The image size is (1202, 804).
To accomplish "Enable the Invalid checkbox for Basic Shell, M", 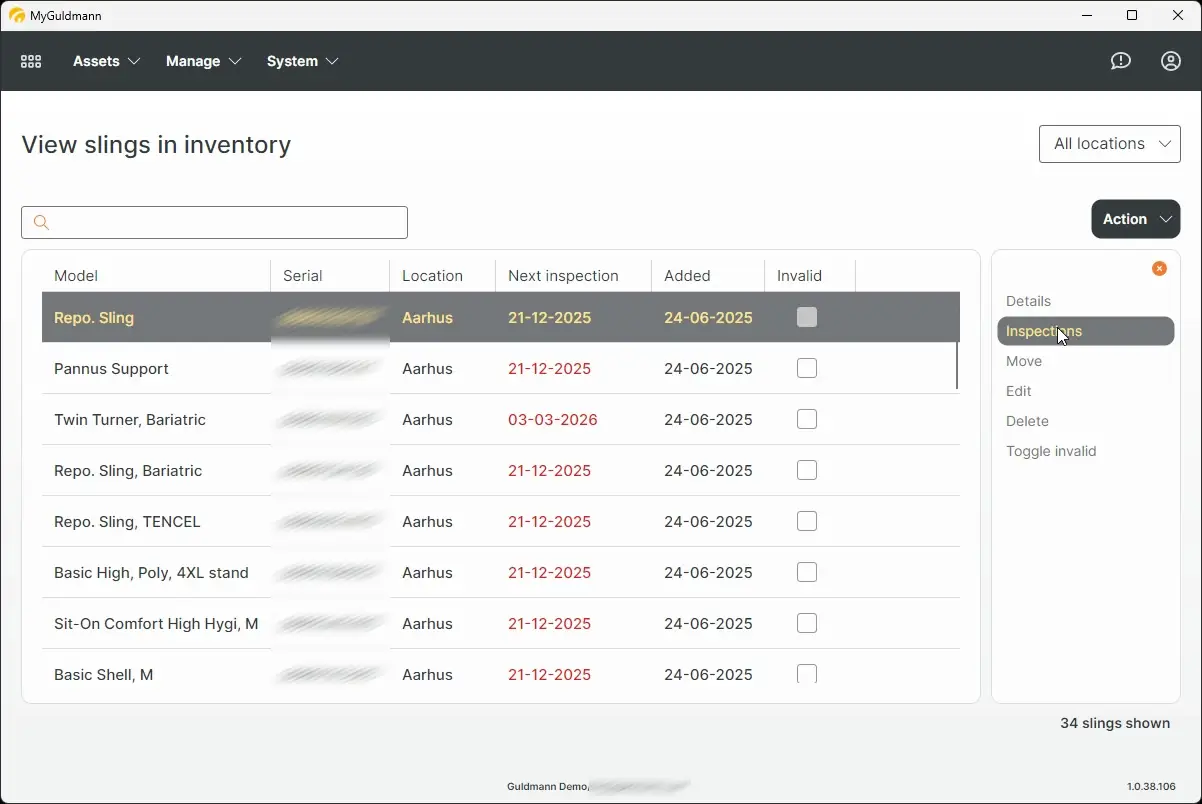I will click(x=807, y=675).
